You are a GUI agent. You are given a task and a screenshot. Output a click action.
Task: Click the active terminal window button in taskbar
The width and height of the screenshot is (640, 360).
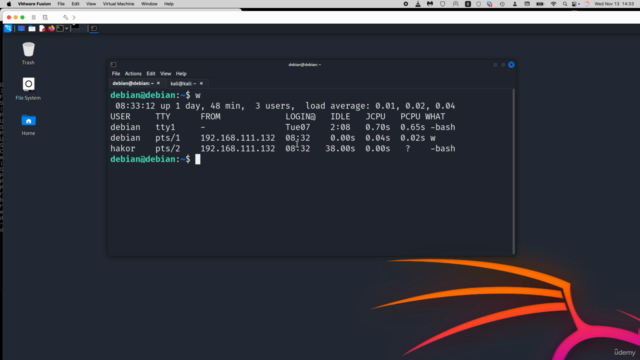click(x=93, y=28)
